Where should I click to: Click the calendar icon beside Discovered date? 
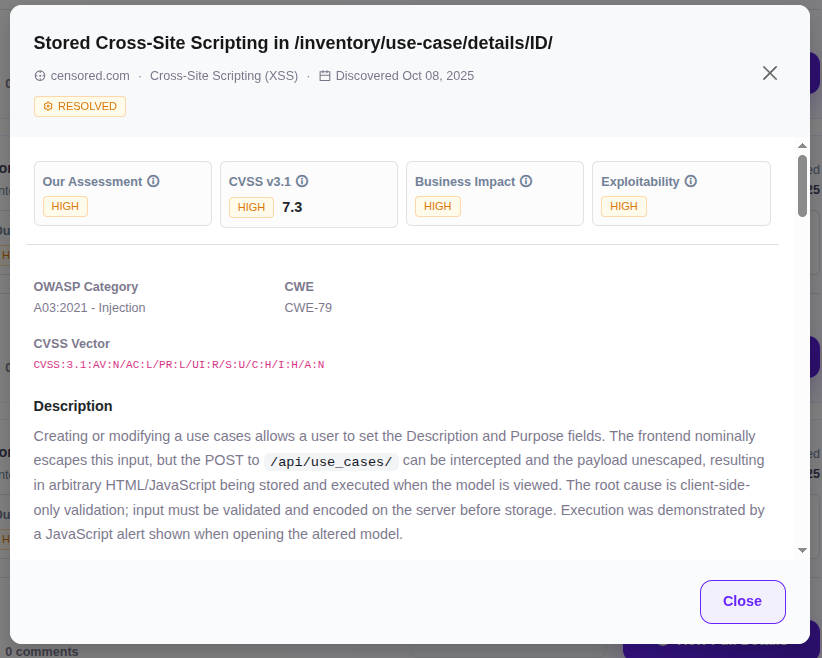[x=325, y=76]
